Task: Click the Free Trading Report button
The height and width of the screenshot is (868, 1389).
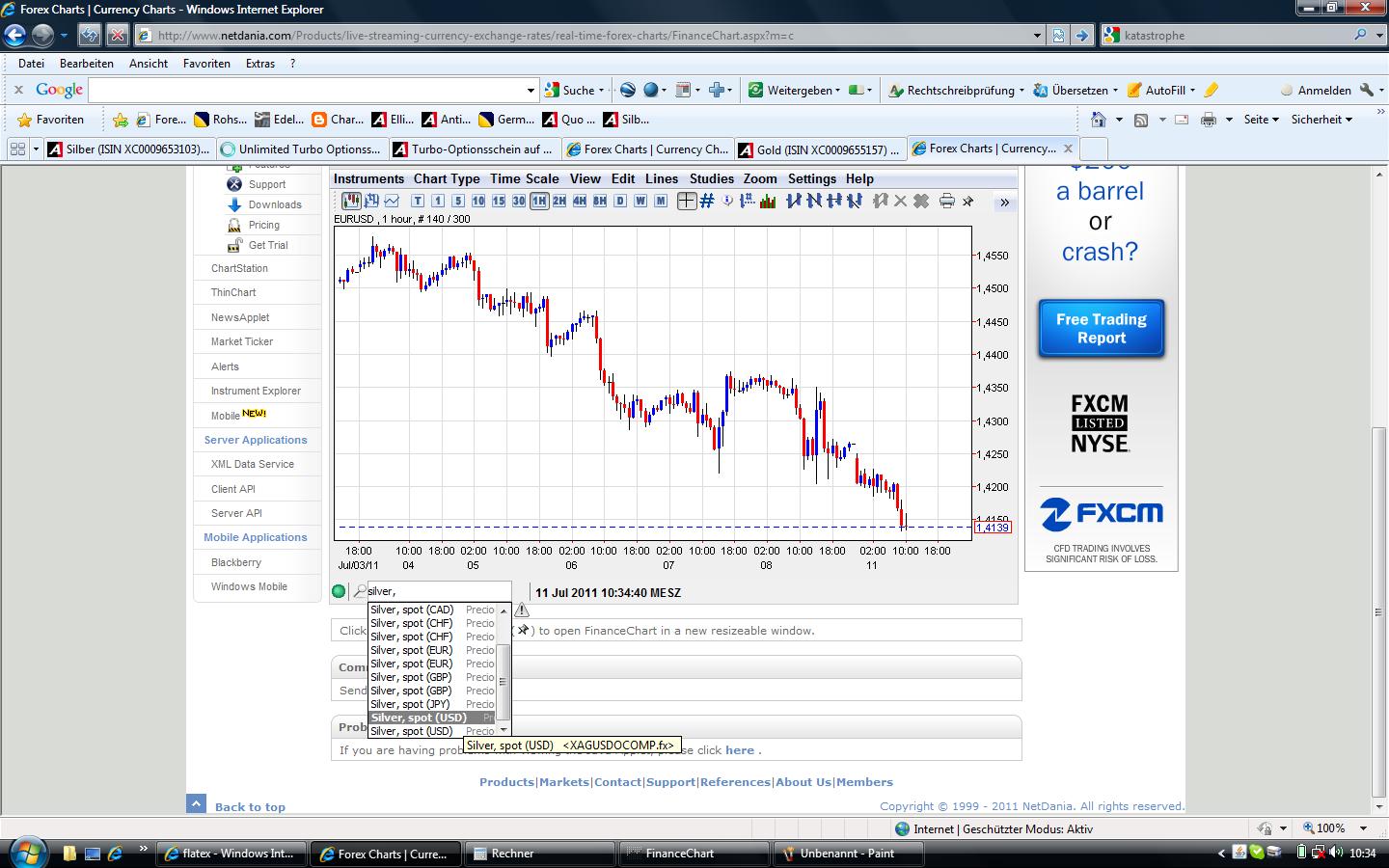Action: pos(1101,329)
